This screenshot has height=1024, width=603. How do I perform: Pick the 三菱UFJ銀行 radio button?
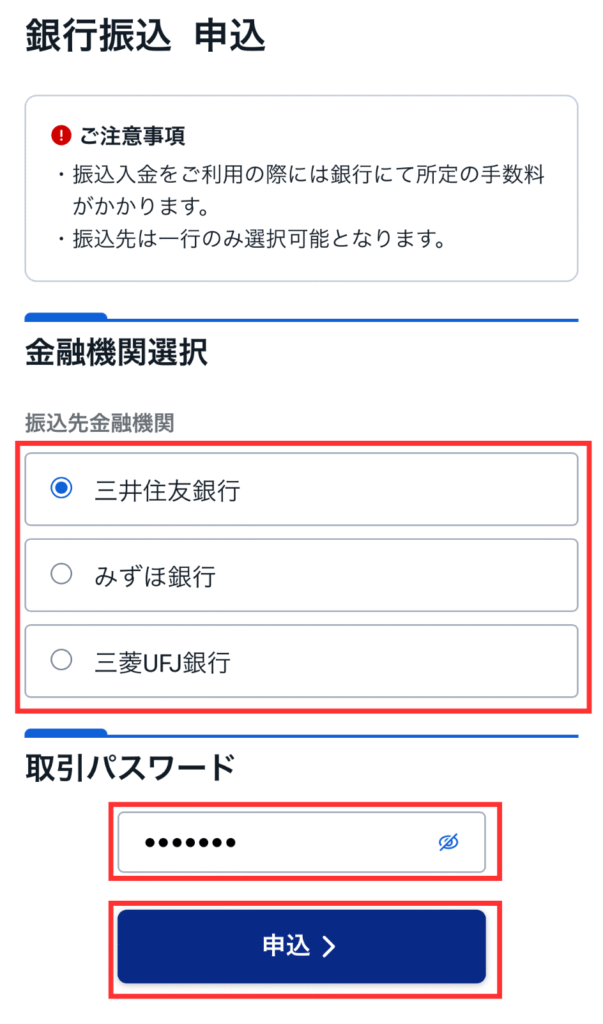point(62,660)
